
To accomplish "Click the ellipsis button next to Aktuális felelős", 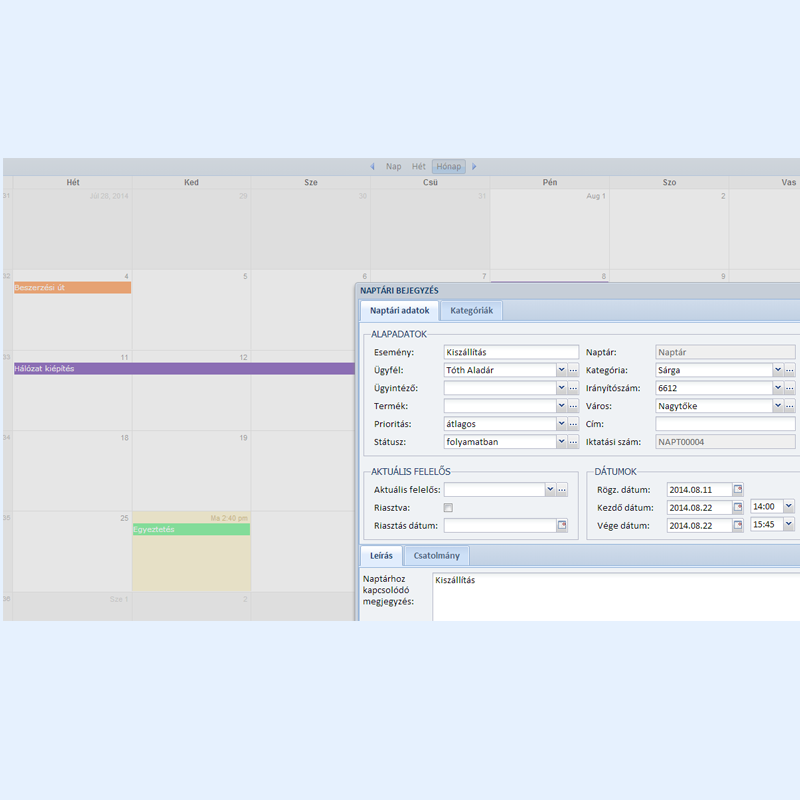I will pyautogui.click(x=562, y=489).
